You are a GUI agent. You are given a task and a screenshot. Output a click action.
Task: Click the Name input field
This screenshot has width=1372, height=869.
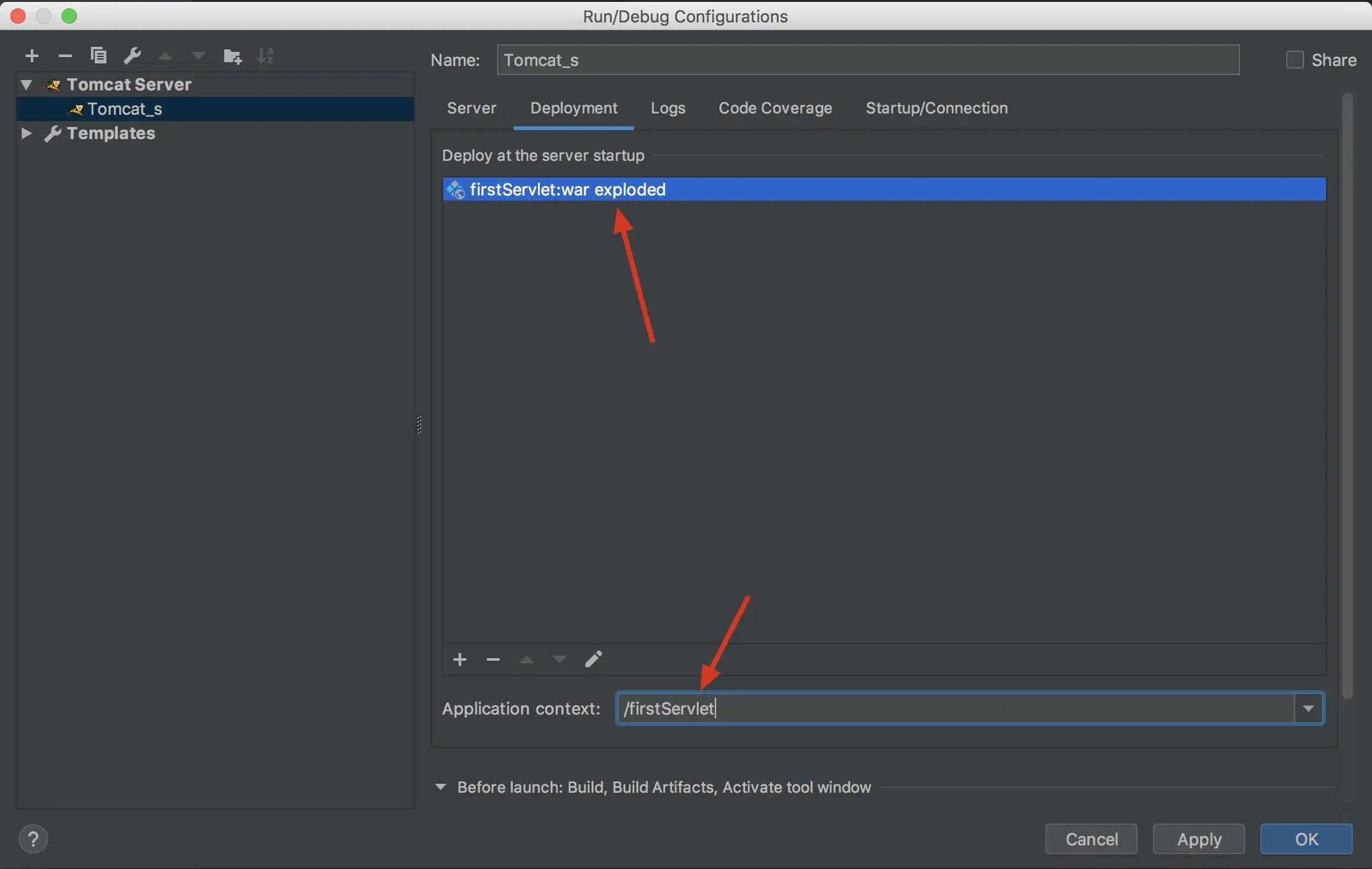pyautogui.click(x=867, y=60)
